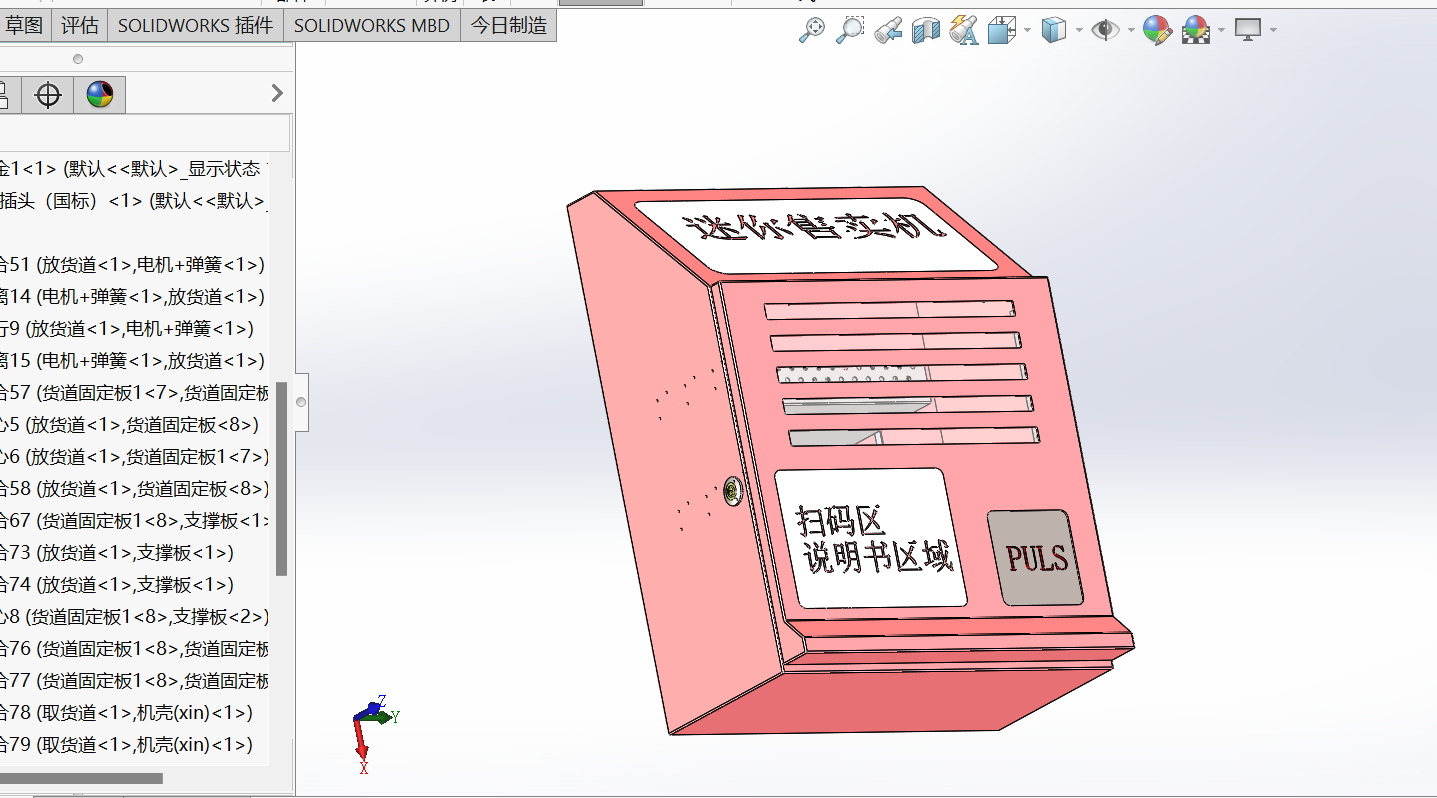This screenshot has height=798, width=1437.
Task: Open the DisplayManager color ball tab
Action: click(x=99, y=95)
